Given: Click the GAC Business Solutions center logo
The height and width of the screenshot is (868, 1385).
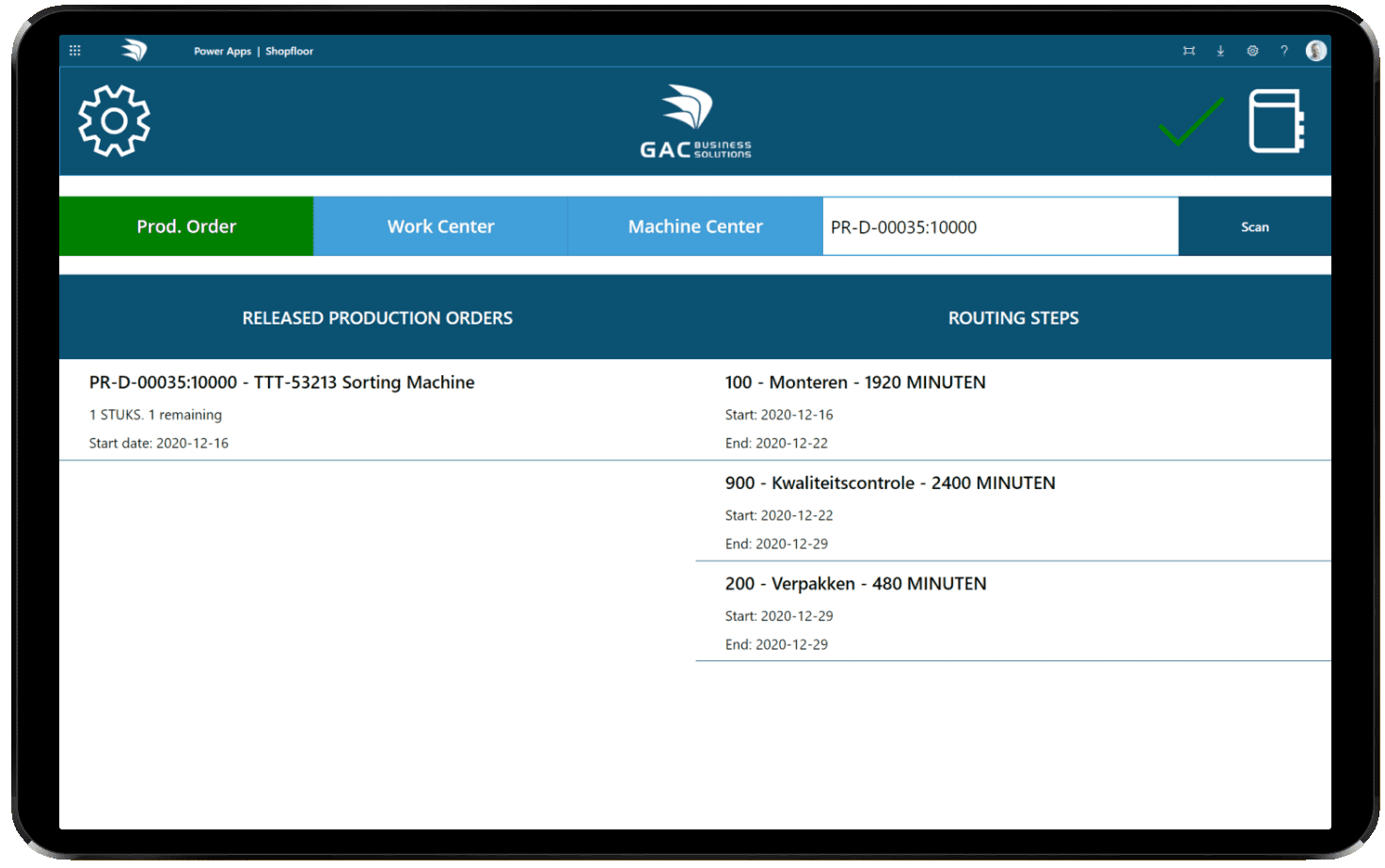Looking at the screenshot, I should click(x=696, y=121).
